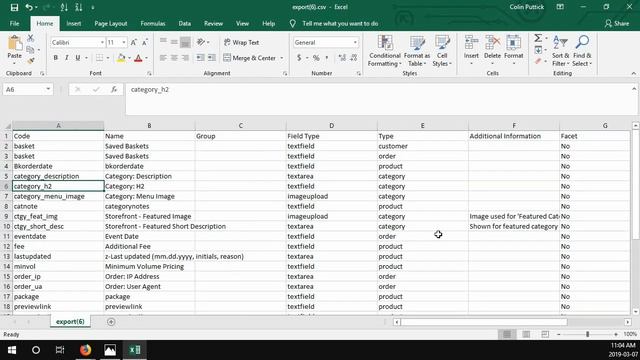Open Conditional Formatting menu

click(384, 51)
